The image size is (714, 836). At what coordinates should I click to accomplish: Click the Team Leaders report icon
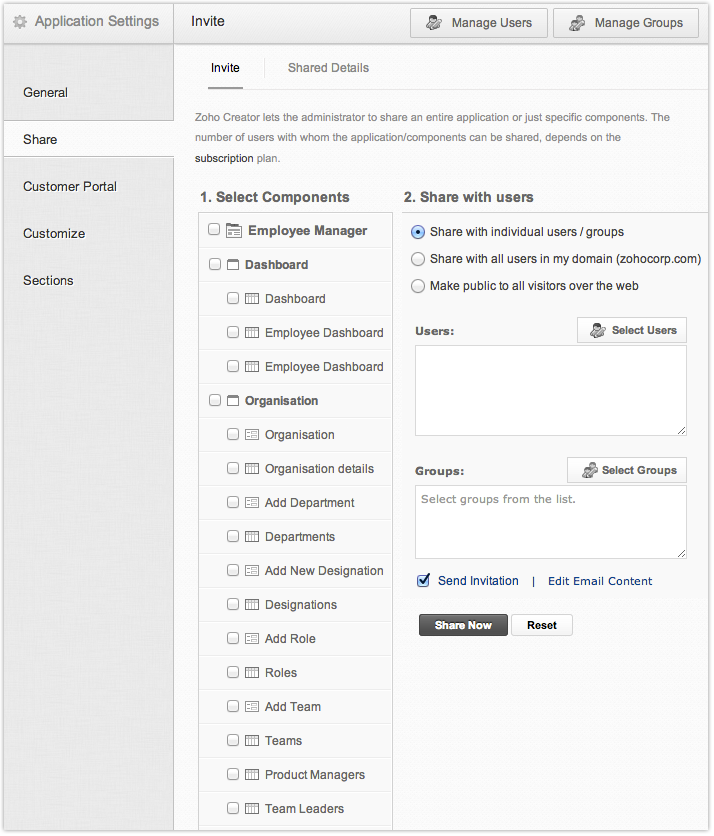pos(252,809)
